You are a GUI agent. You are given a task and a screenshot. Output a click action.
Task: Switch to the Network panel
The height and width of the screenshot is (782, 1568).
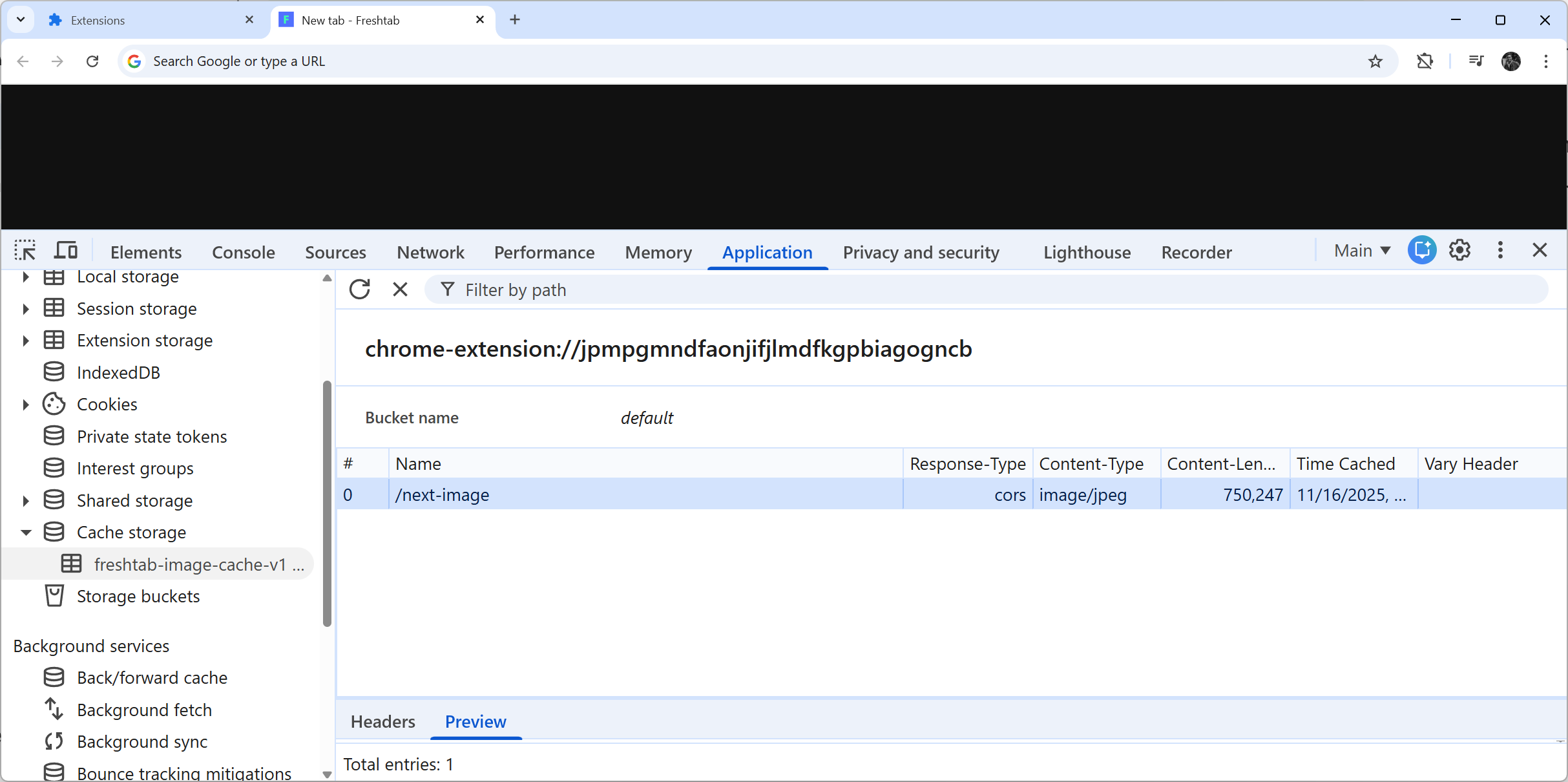pyautogui.click(x=430, y=253)
